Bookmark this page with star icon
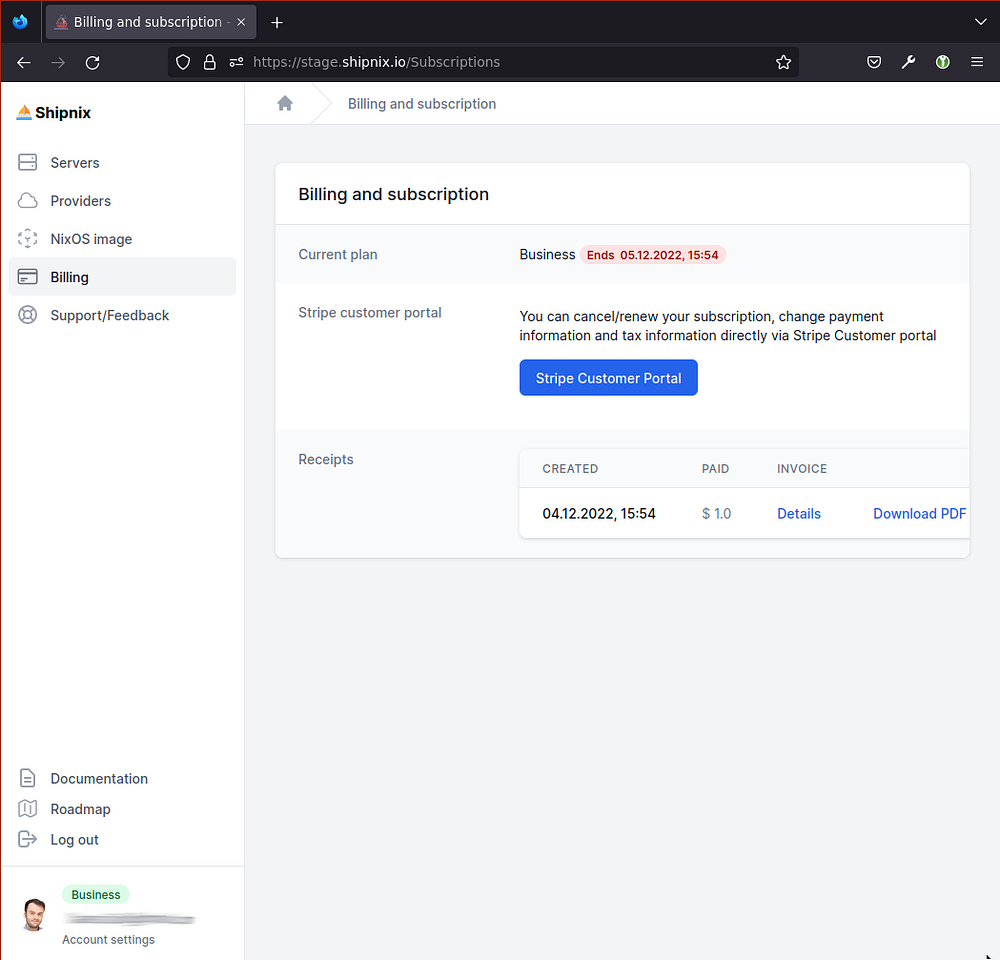The image size is (1000, 960). [x=783, y=63]
